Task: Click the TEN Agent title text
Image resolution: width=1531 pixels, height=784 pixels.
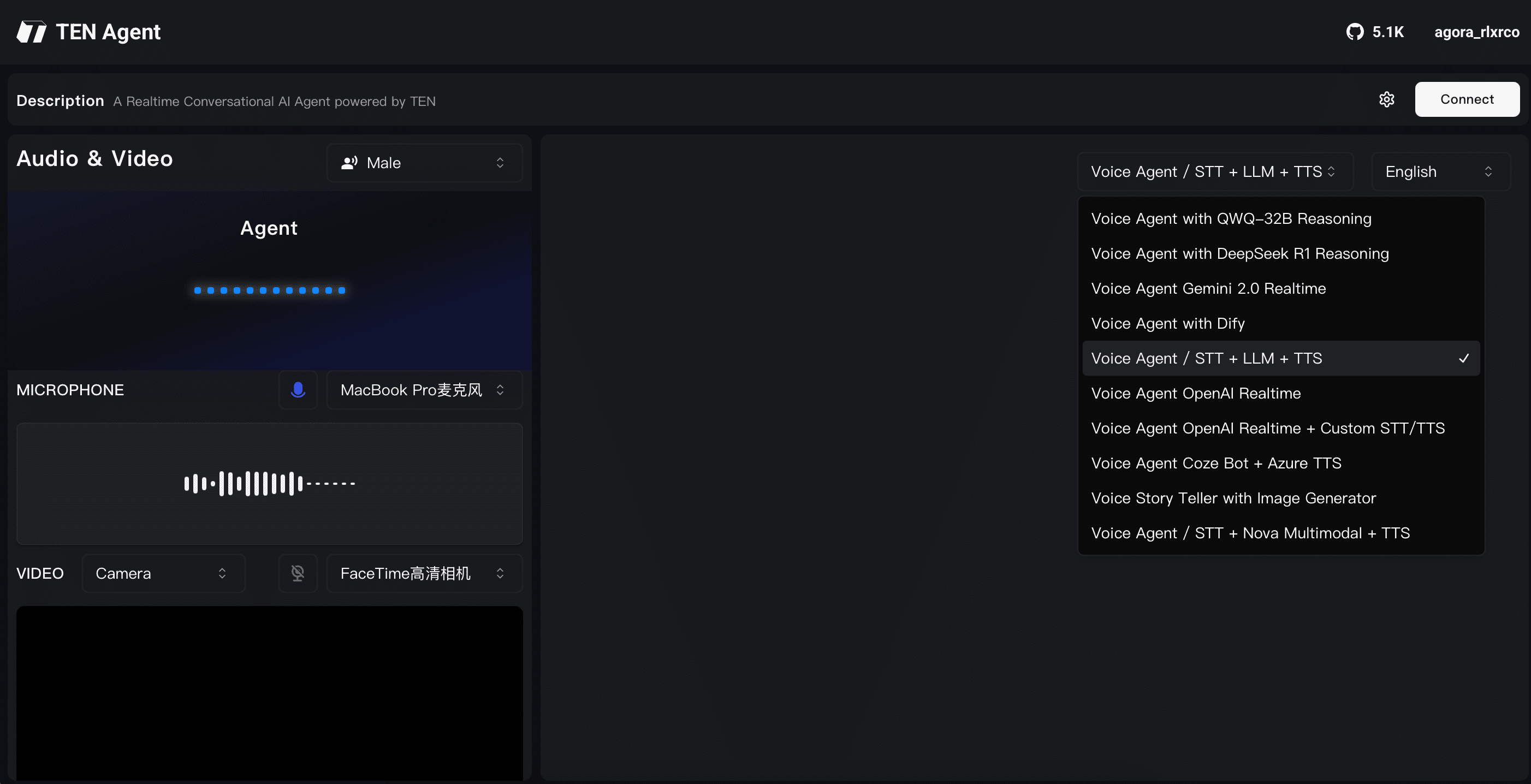Action: tap(108, 32)
